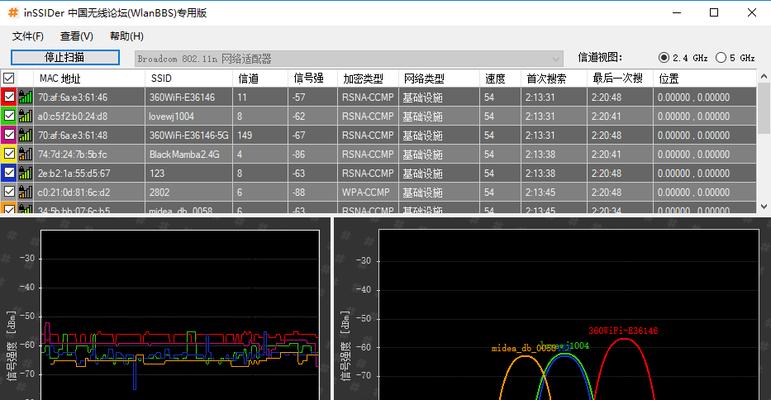
Task: Click signal bars icon for 2802 row
Action: [26, 192]
